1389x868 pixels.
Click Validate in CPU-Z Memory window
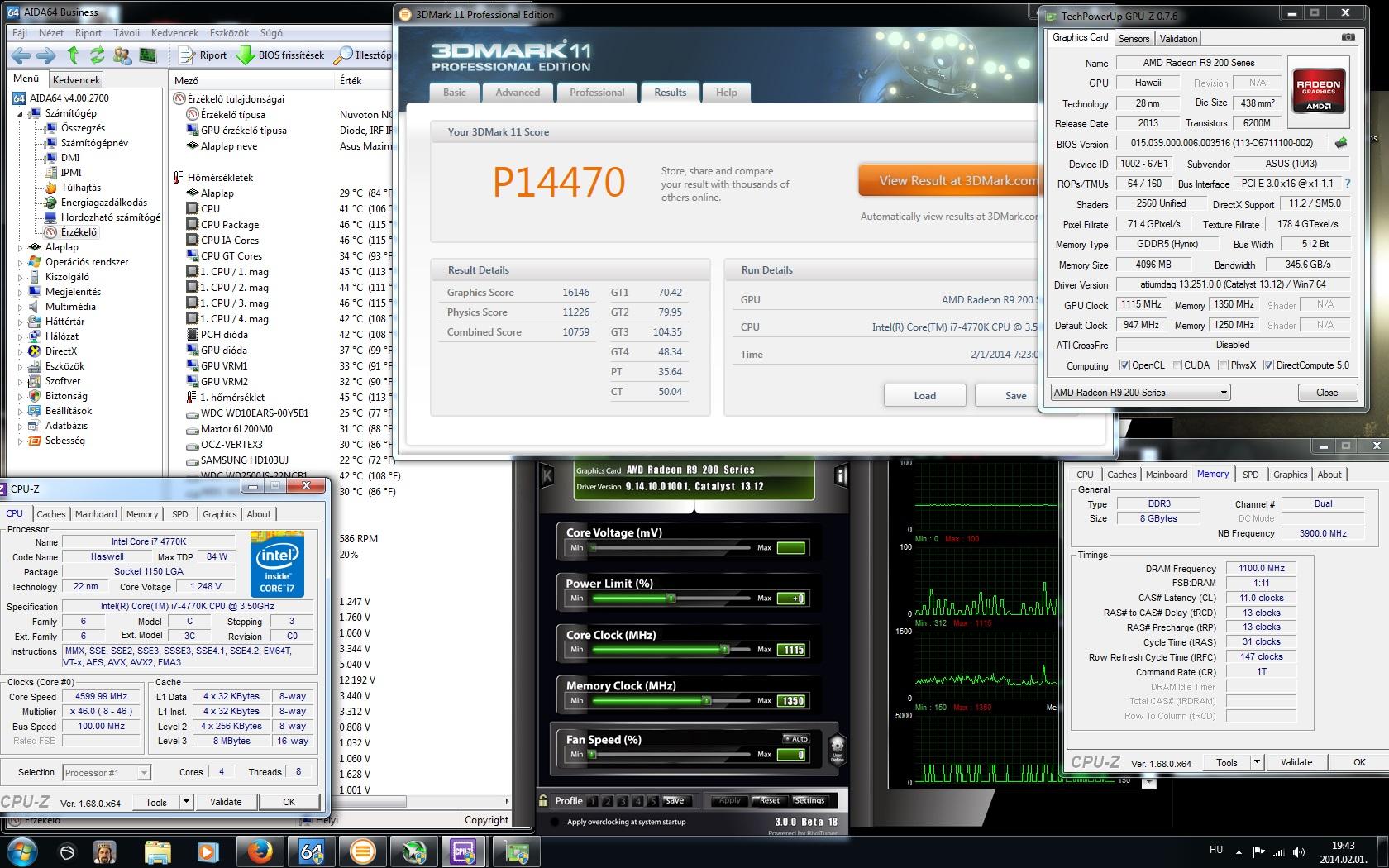(x=1296, y=762)
